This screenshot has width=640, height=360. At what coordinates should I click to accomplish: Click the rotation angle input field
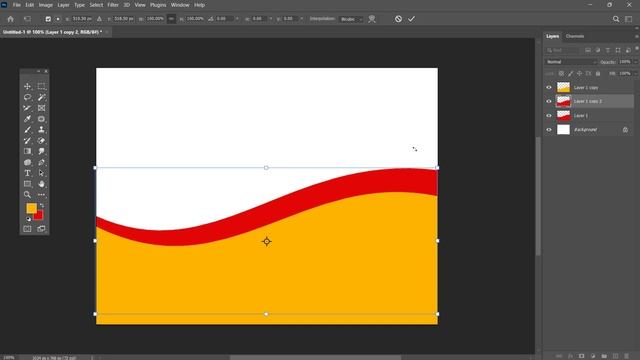(x=225, y=19)
